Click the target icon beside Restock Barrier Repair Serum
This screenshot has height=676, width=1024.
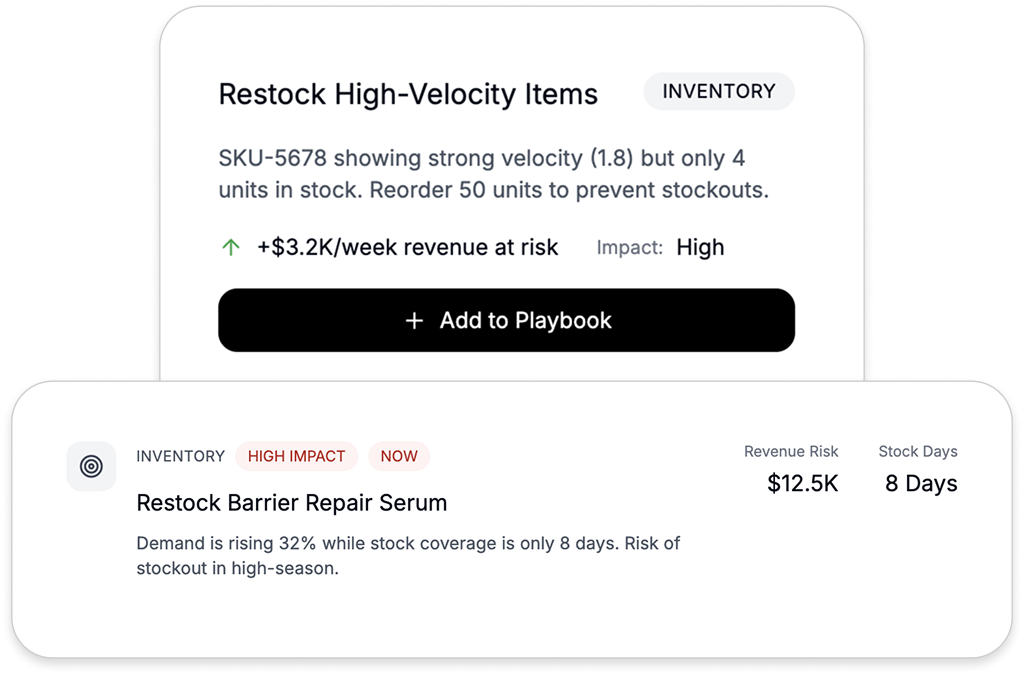(91, 466)
